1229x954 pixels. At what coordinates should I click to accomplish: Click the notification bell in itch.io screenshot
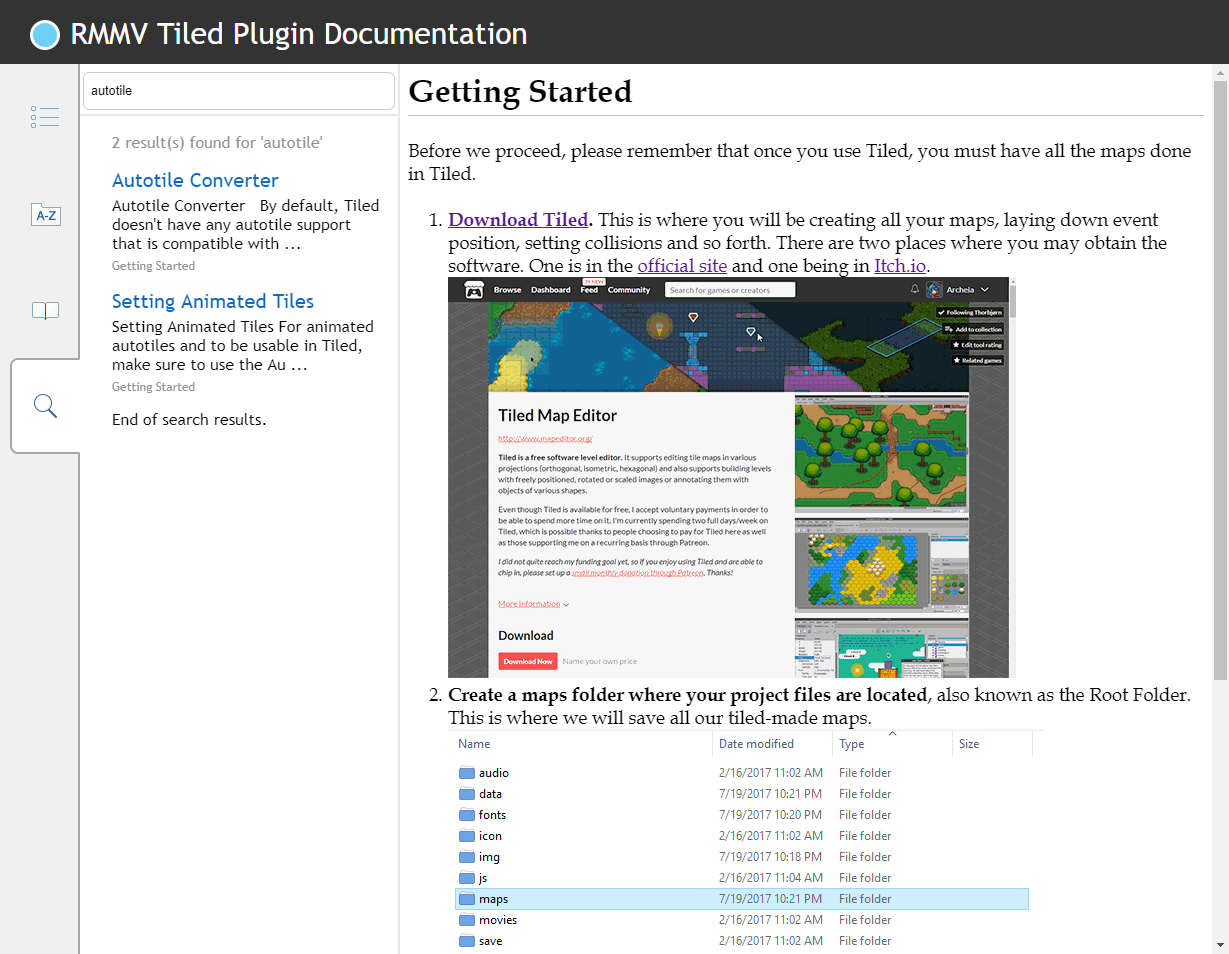[914, 290]
